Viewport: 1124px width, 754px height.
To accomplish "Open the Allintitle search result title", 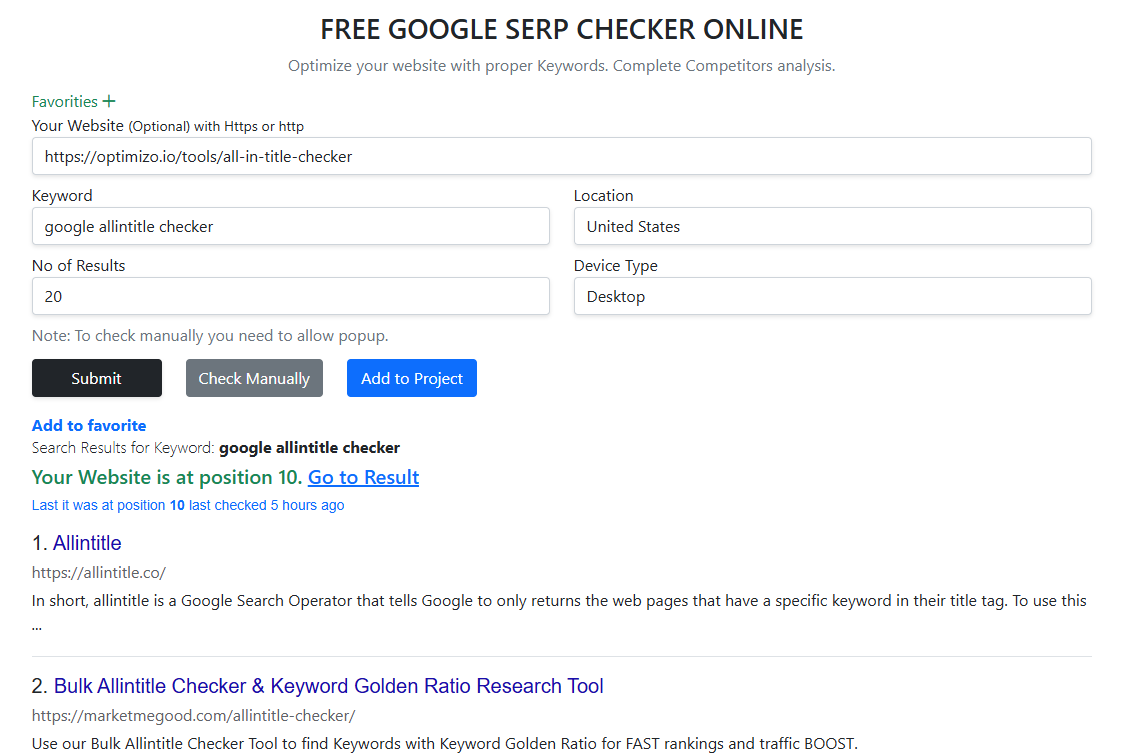I will point(87,543).
